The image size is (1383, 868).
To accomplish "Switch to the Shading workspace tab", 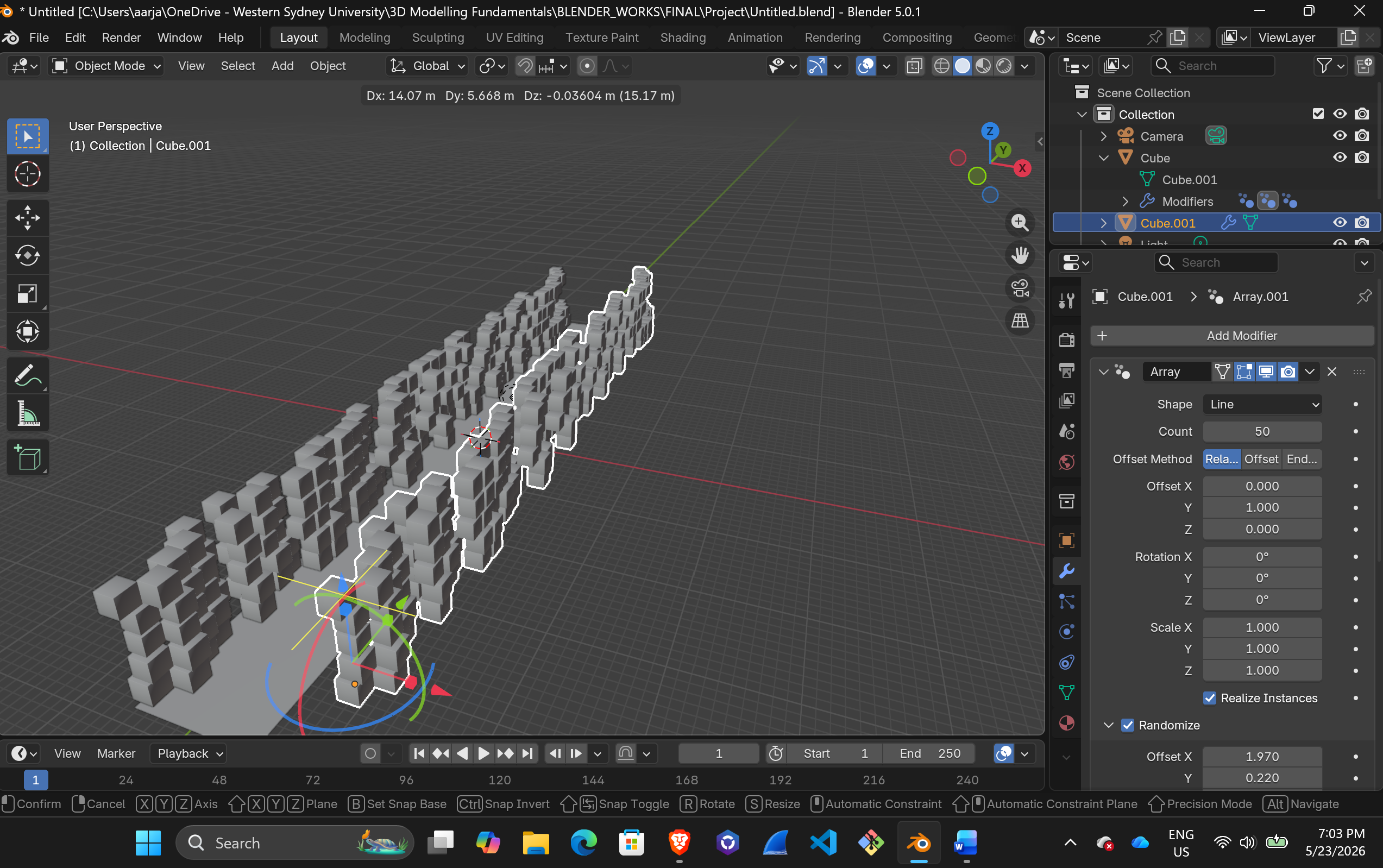I will [683, 37].
